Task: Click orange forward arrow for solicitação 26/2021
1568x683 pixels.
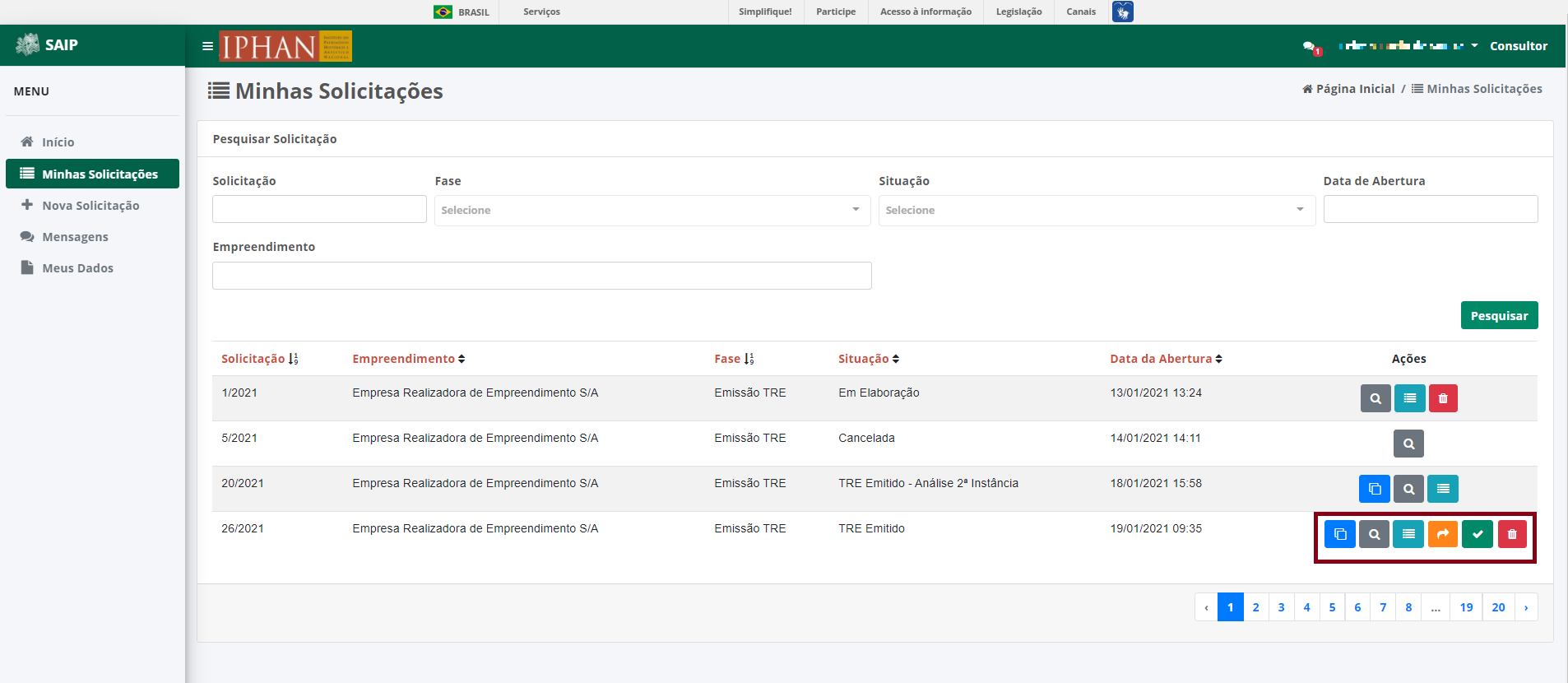Action: coord(1443,534)
